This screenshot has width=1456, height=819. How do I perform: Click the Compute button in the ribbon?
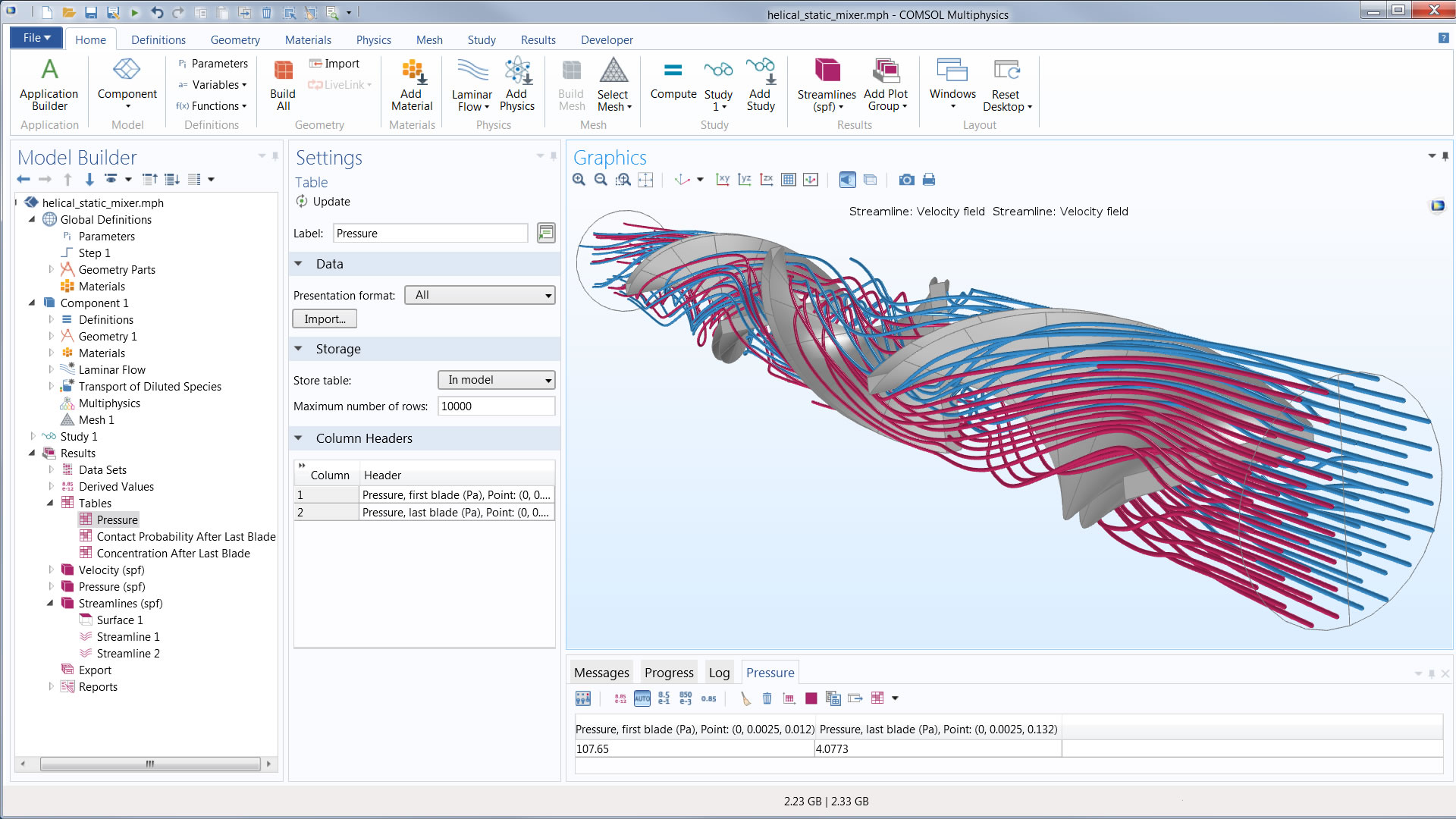pos(673,80)
